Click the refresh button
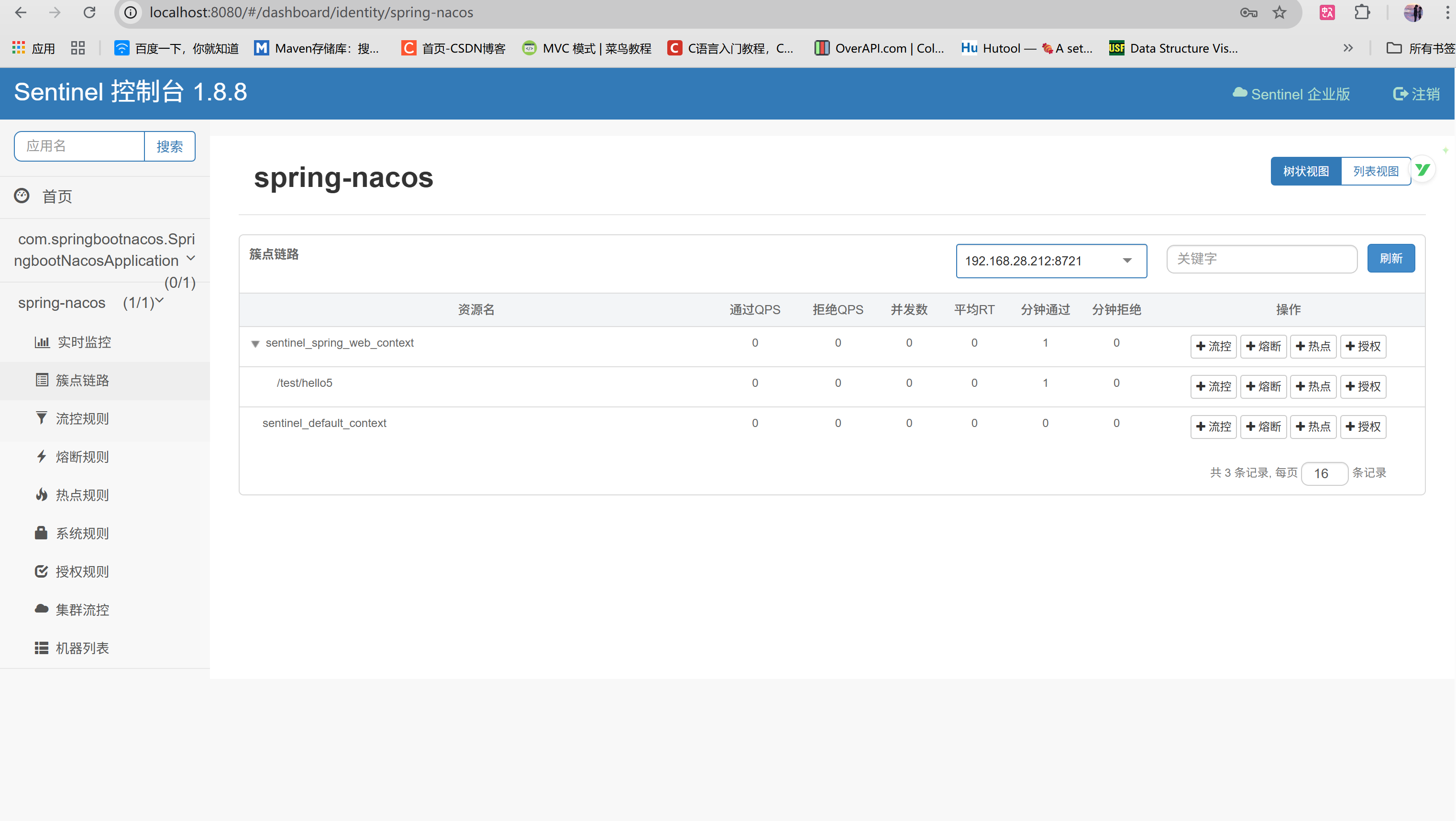Image resolution: width=1456 pixels, height=821 pixels. point(1390,258)
